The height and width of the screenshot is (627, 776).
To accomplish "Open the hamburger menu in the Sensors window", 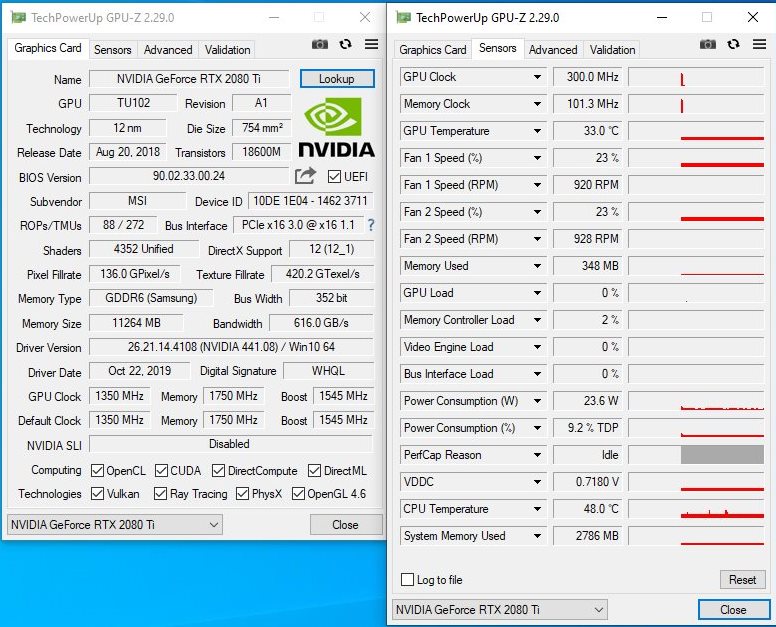I will click(x=759, y=45).
